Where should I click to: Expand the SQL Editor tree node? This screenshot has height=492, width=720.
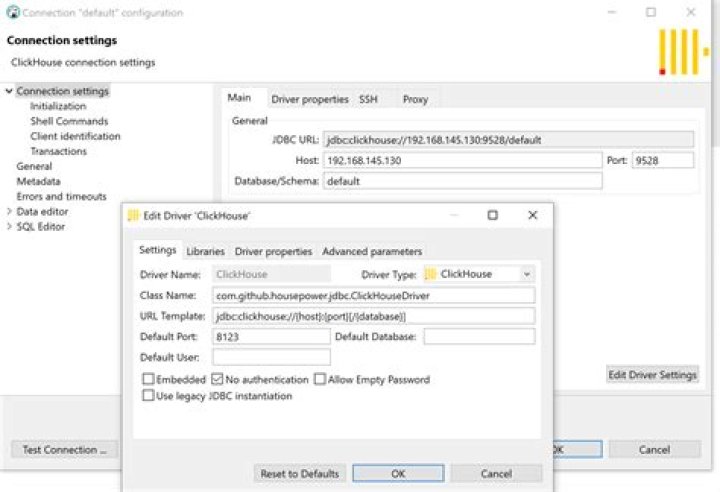[x=9, y=226]
